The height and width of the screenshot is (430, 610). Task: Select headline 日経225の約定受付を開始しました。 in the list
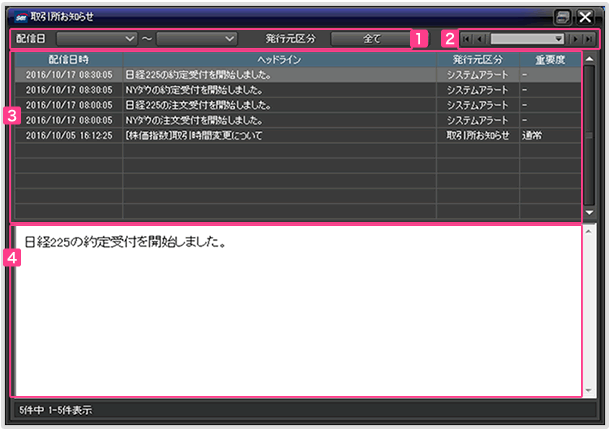point(198,75)
